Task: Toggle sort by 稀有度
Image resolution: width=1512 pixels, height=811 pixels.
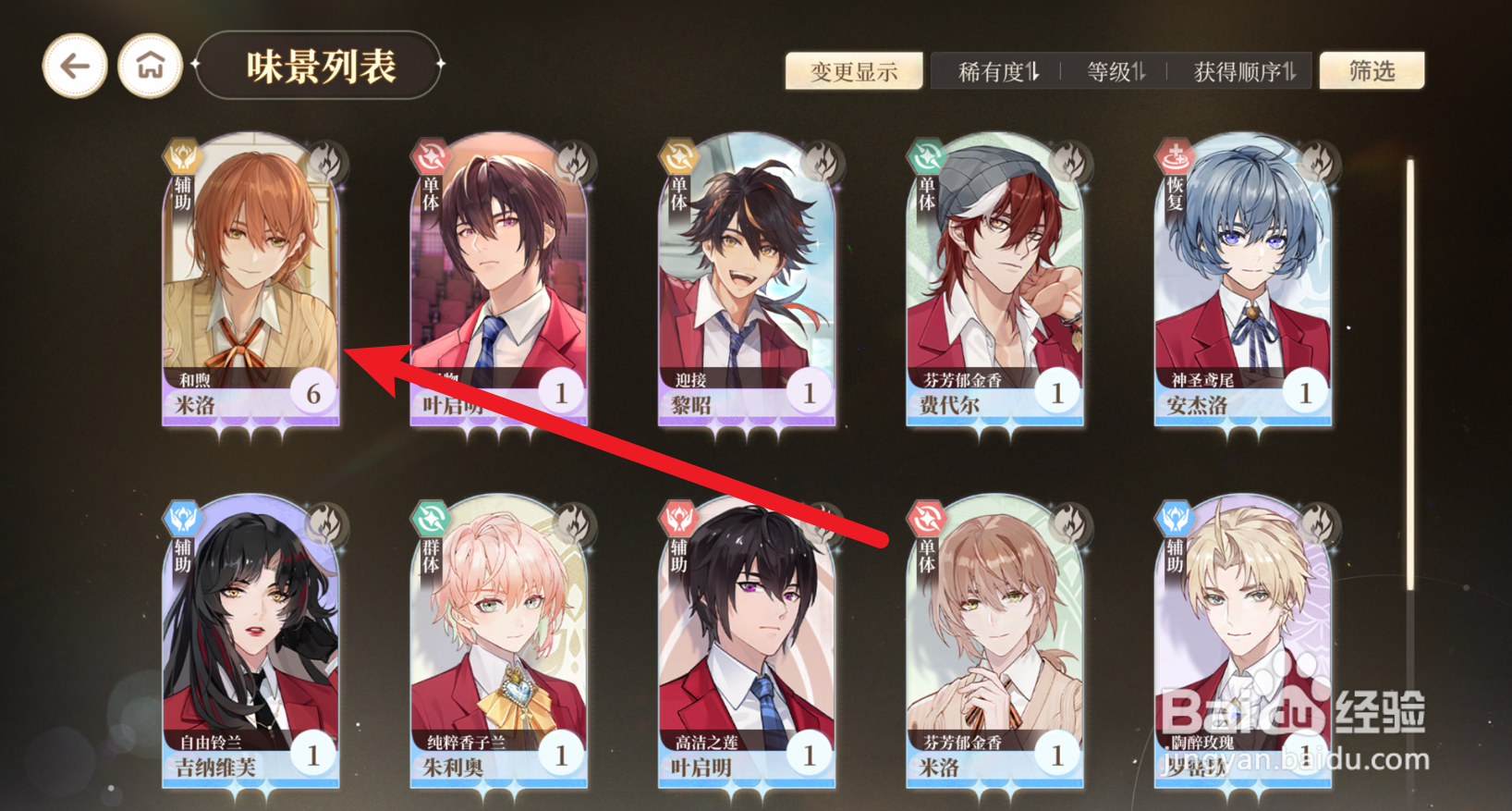Action: pos(998,71)
